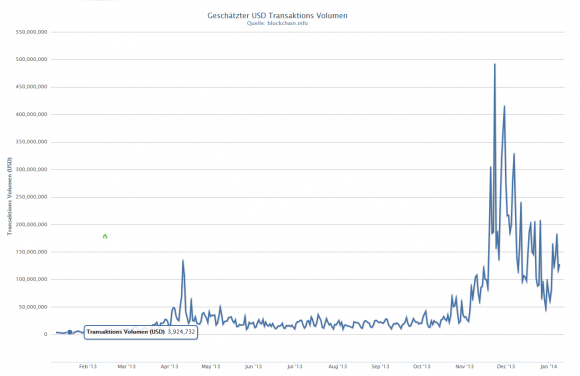Click the Apr '13 x-axis label

[x=169, y=366]
